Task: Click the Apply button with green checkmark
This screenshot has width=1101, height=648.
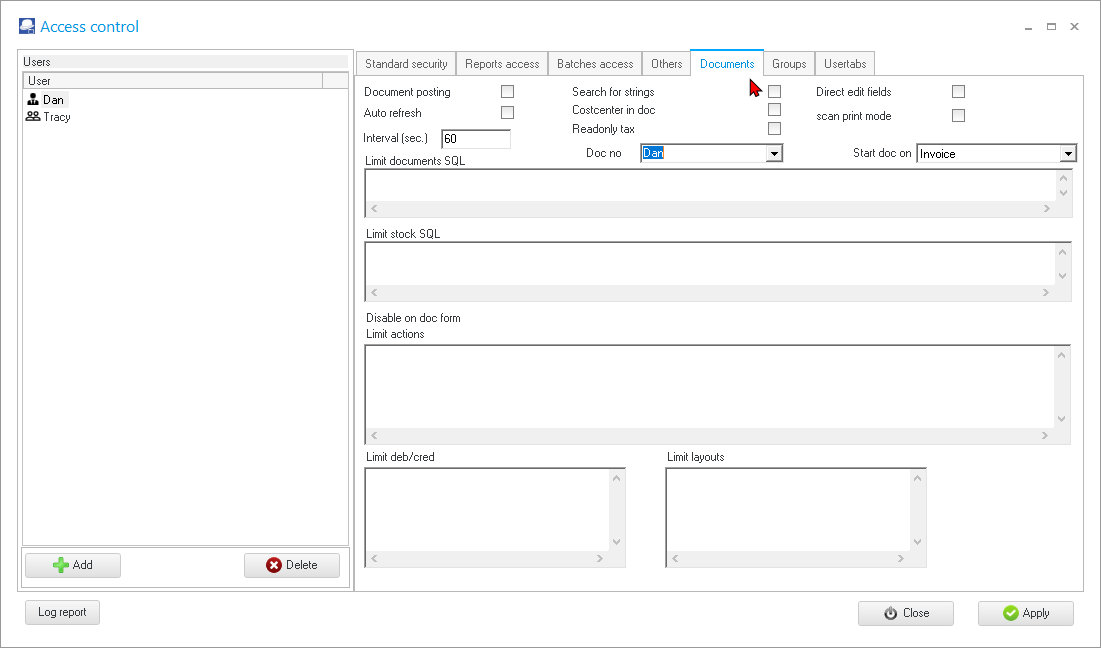Action: click(1025, 613)
